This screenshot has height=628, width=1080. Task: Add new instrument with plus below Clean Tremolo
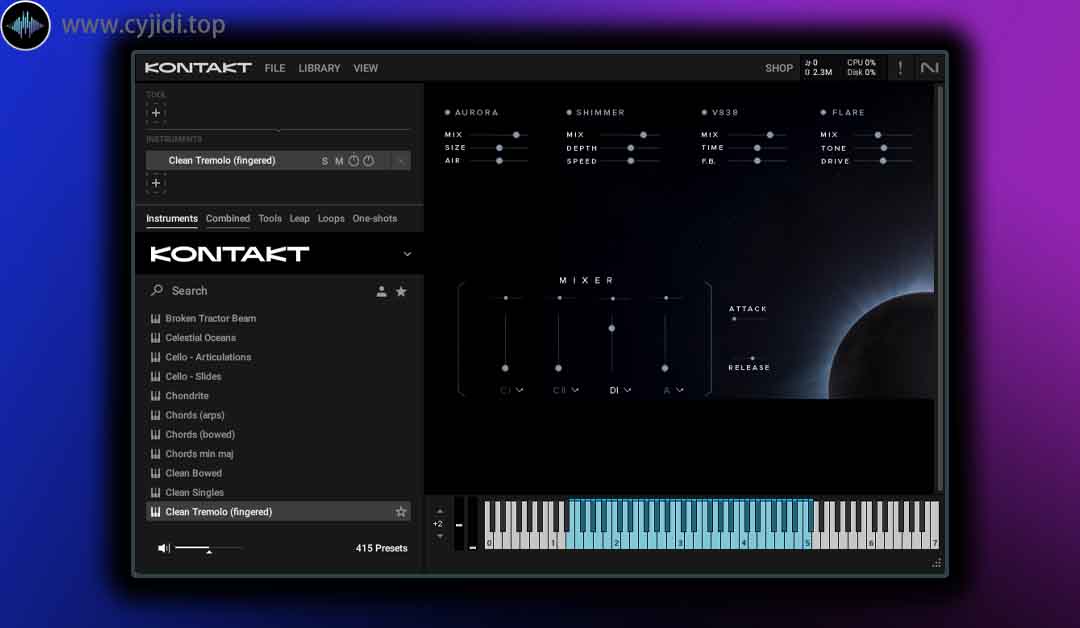[x=156, y=183]
